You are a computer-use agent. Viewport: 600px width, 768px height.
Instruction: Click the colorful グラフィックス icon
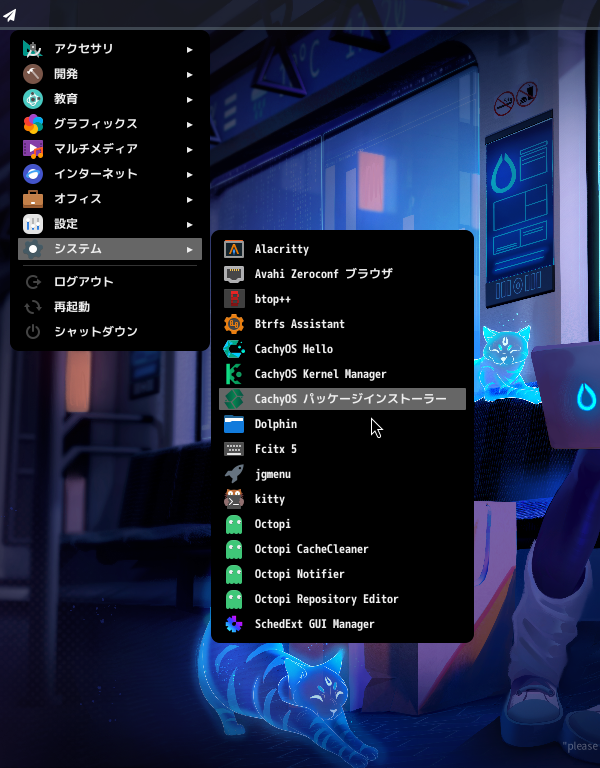(33, 124)
